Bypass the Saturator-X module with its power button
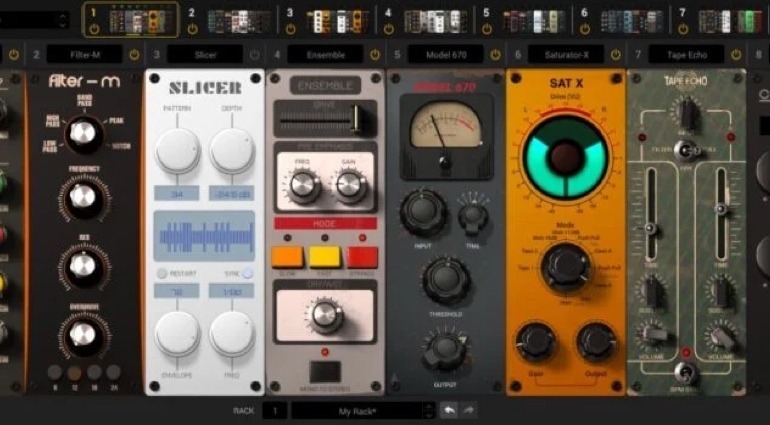The width and height of the screenshot is (770, 425). 616,55
